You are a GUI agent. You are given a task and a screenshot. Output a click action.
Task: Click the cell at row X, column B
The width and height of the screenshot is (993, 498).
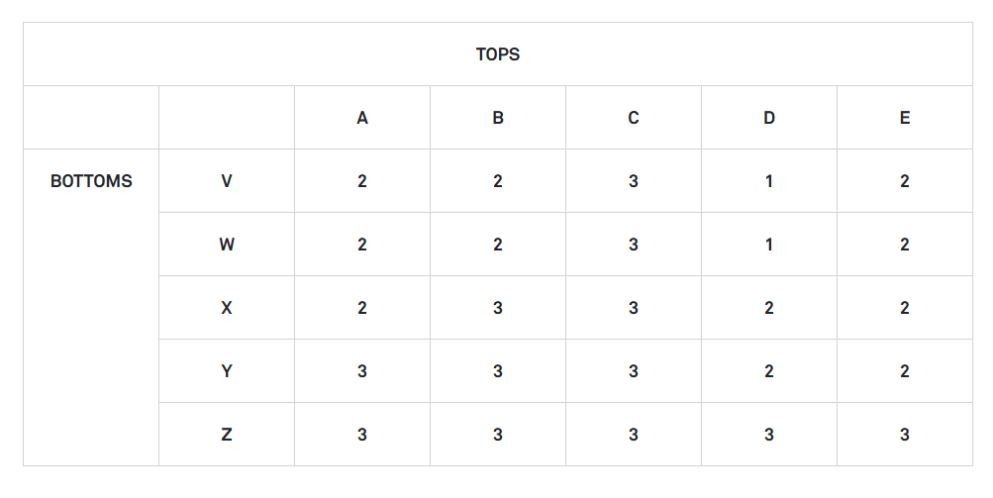498,308
